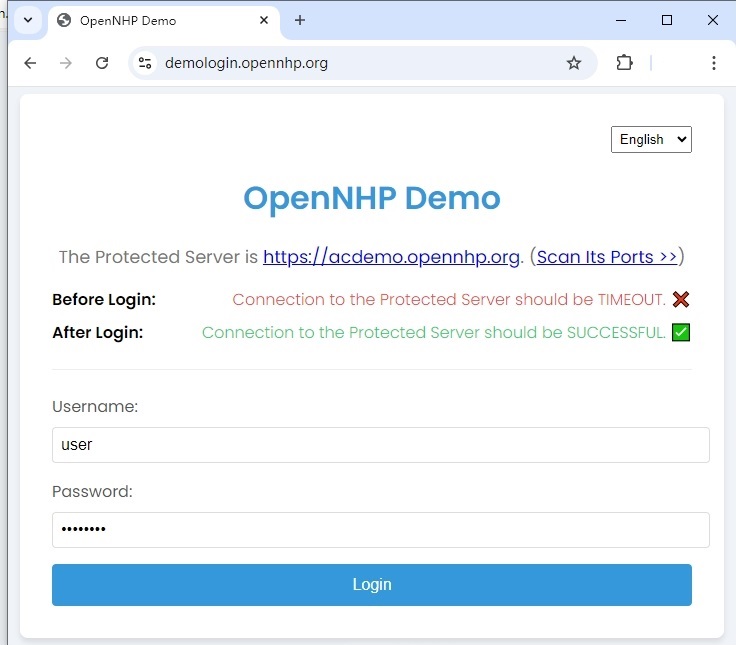Follow the Scan Its Ports link

coord(606,257)
